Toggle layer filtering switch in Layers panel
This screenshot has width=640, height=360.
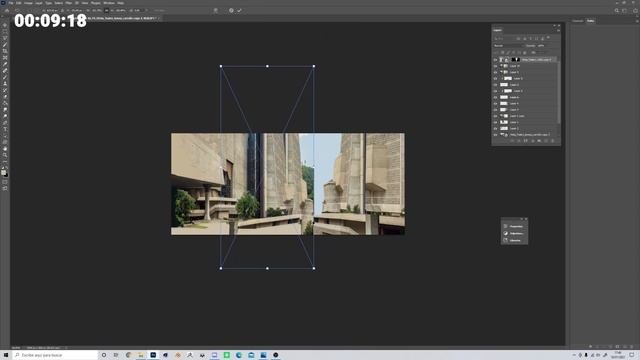click(x=548, y=38)
